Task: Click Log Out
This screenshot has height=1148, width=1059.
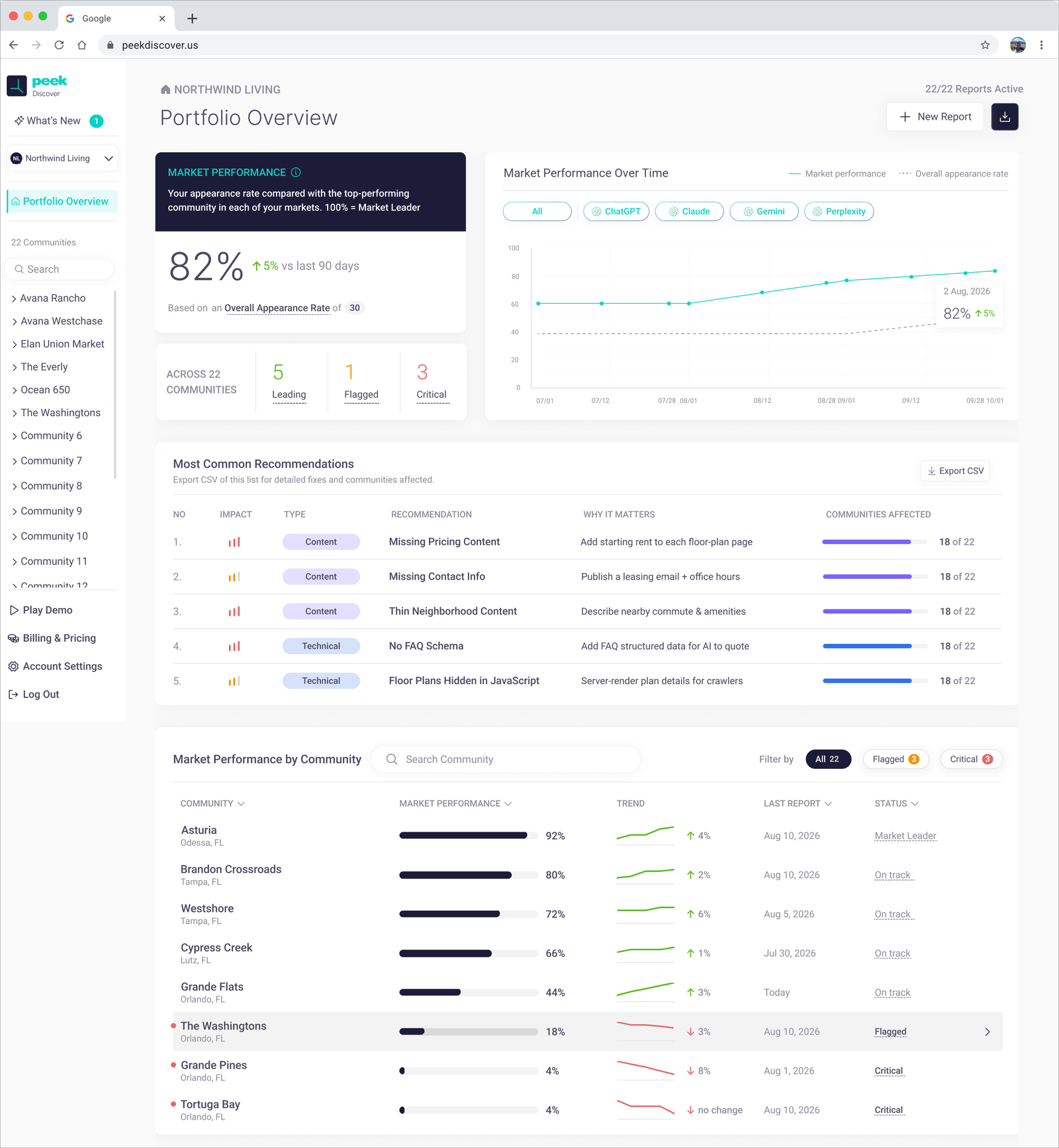Action: click(x=34, y=694)
